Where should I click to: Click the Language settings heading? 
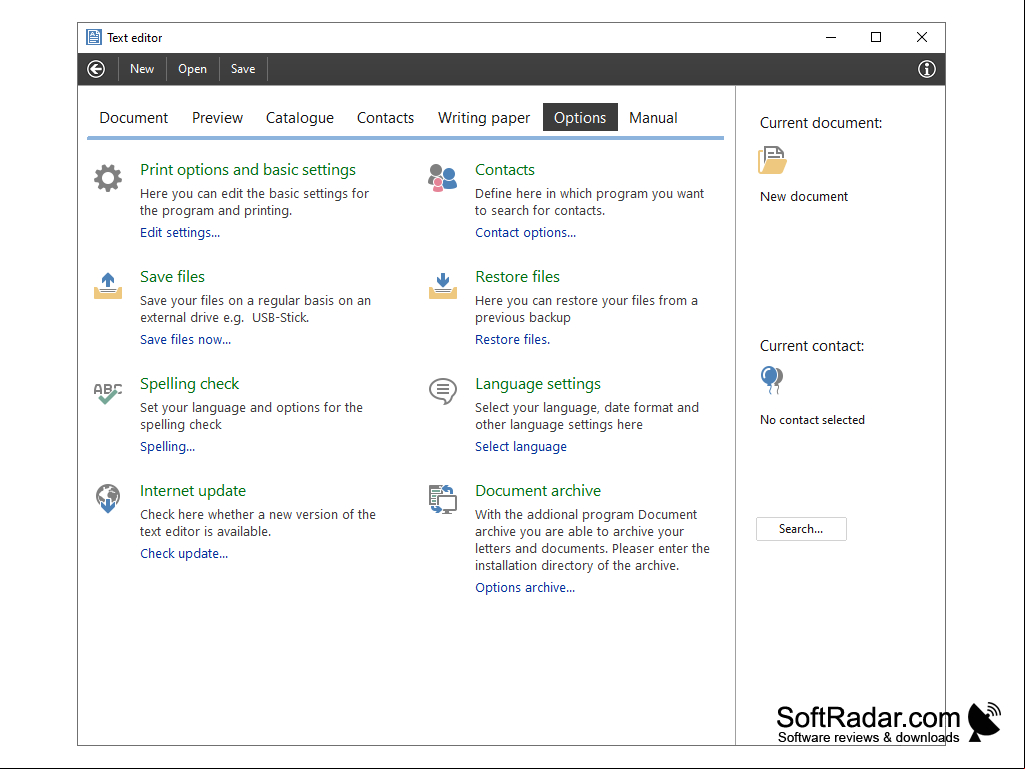click(538, 384)
